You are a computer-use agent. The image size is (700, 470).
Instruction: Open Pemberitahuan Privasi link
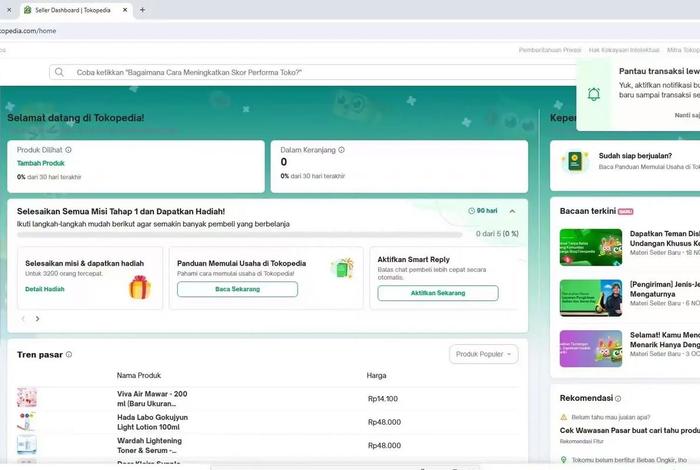tap(548, 49)
